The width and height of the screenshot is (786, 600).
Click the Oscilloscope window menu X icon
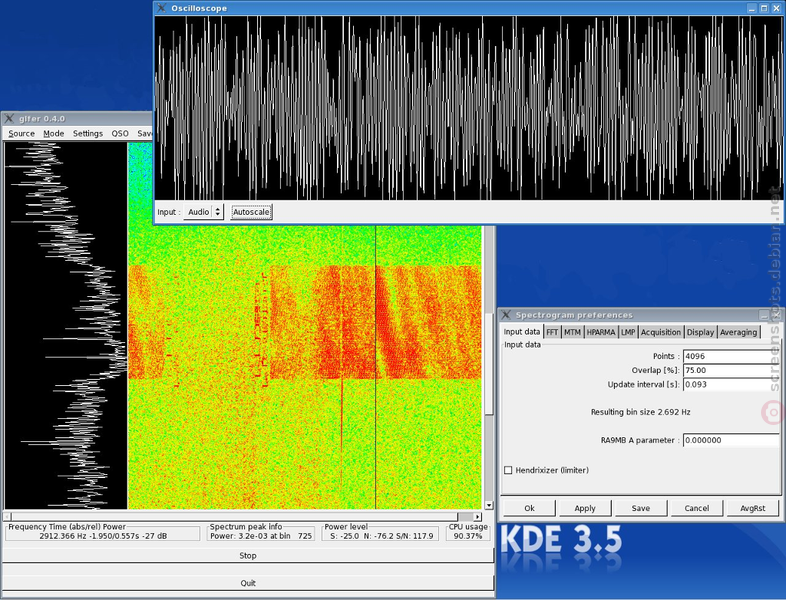(161, 8)
